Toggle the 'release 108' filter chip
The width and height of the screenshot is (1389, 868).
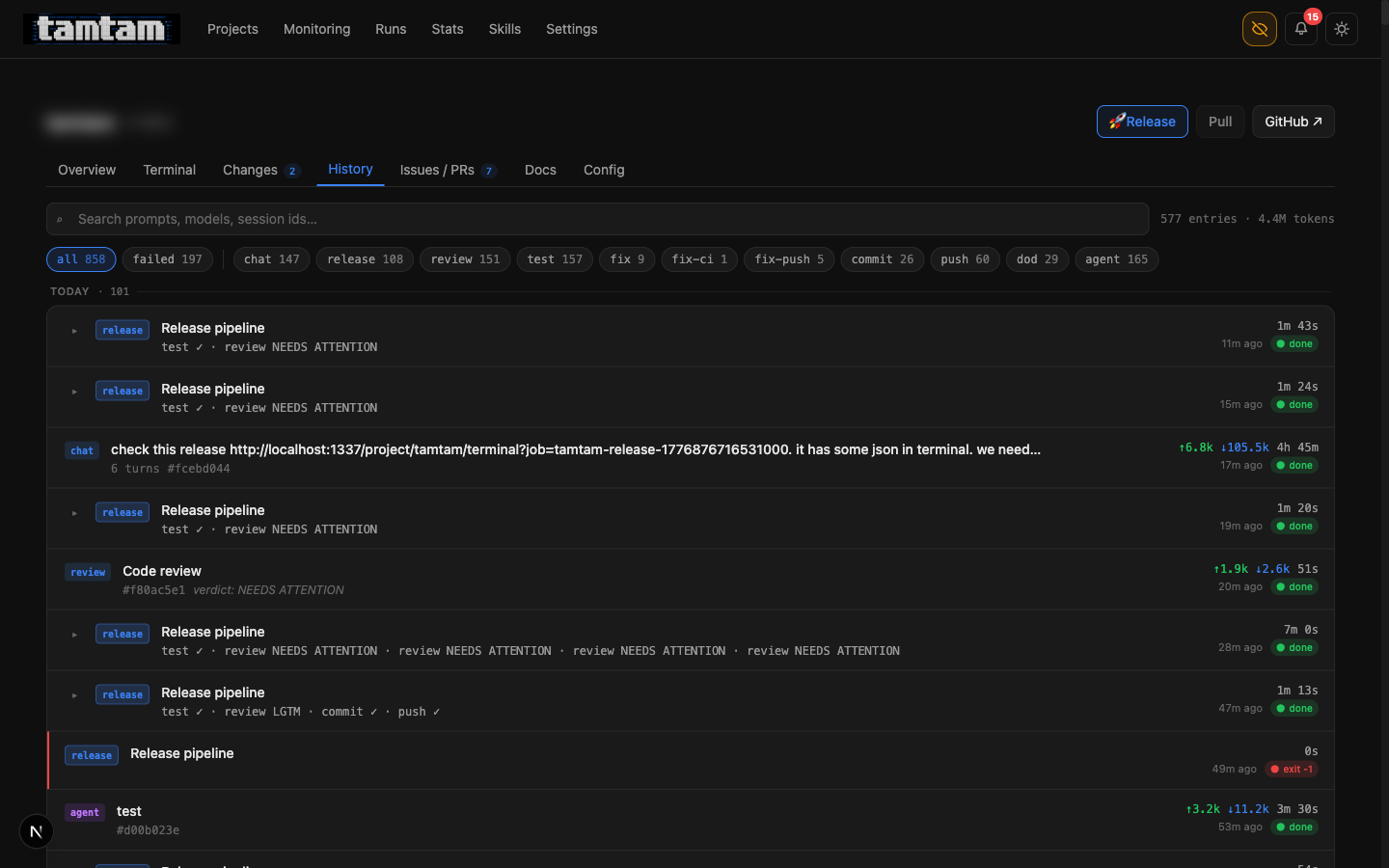click(366, 259)
